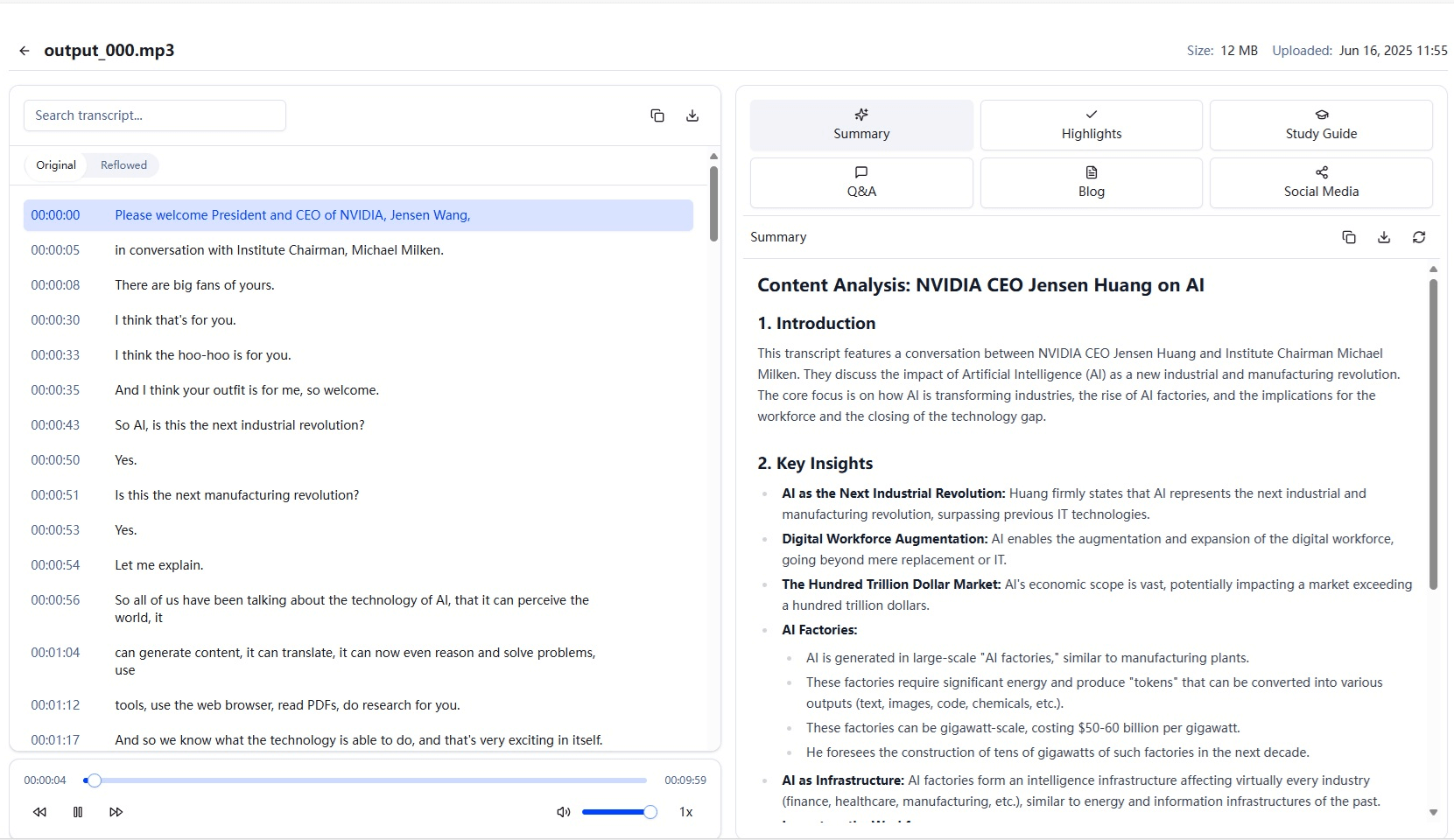
Task: Switch transcript view to Reflowed
Action: [123, 165]
